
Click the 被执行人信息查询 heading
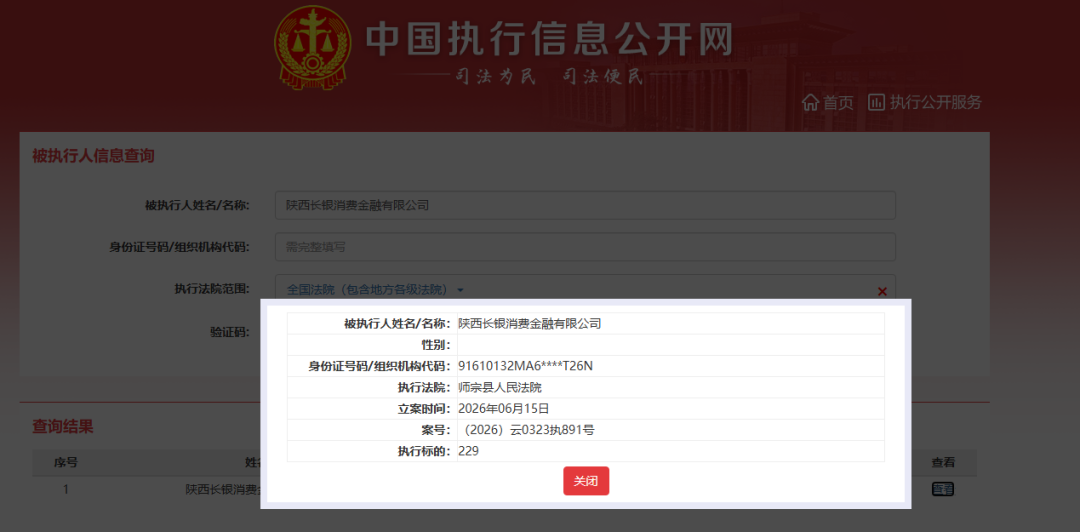click(x=93, y=156)
